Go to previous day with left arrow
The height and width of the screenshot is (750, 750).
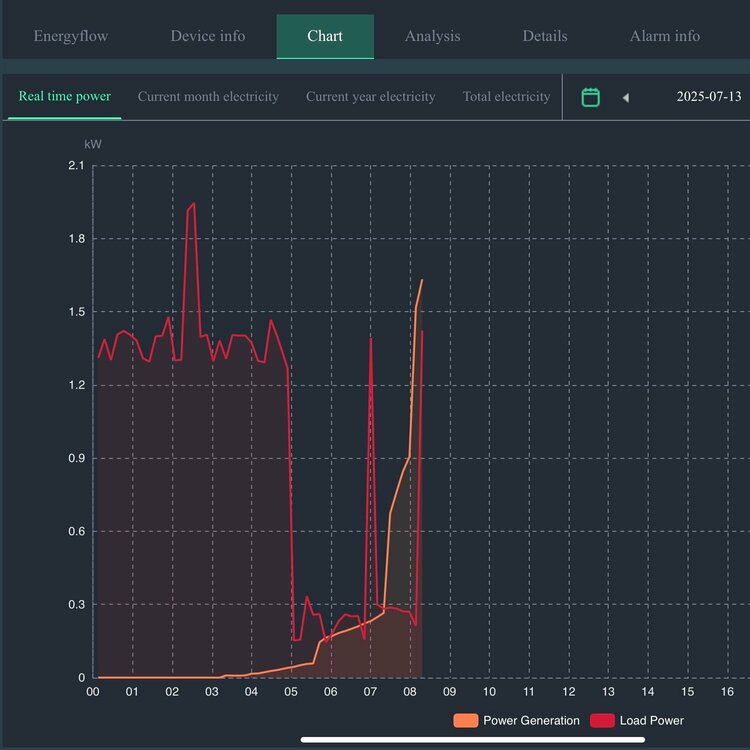[x=626, y=97]
